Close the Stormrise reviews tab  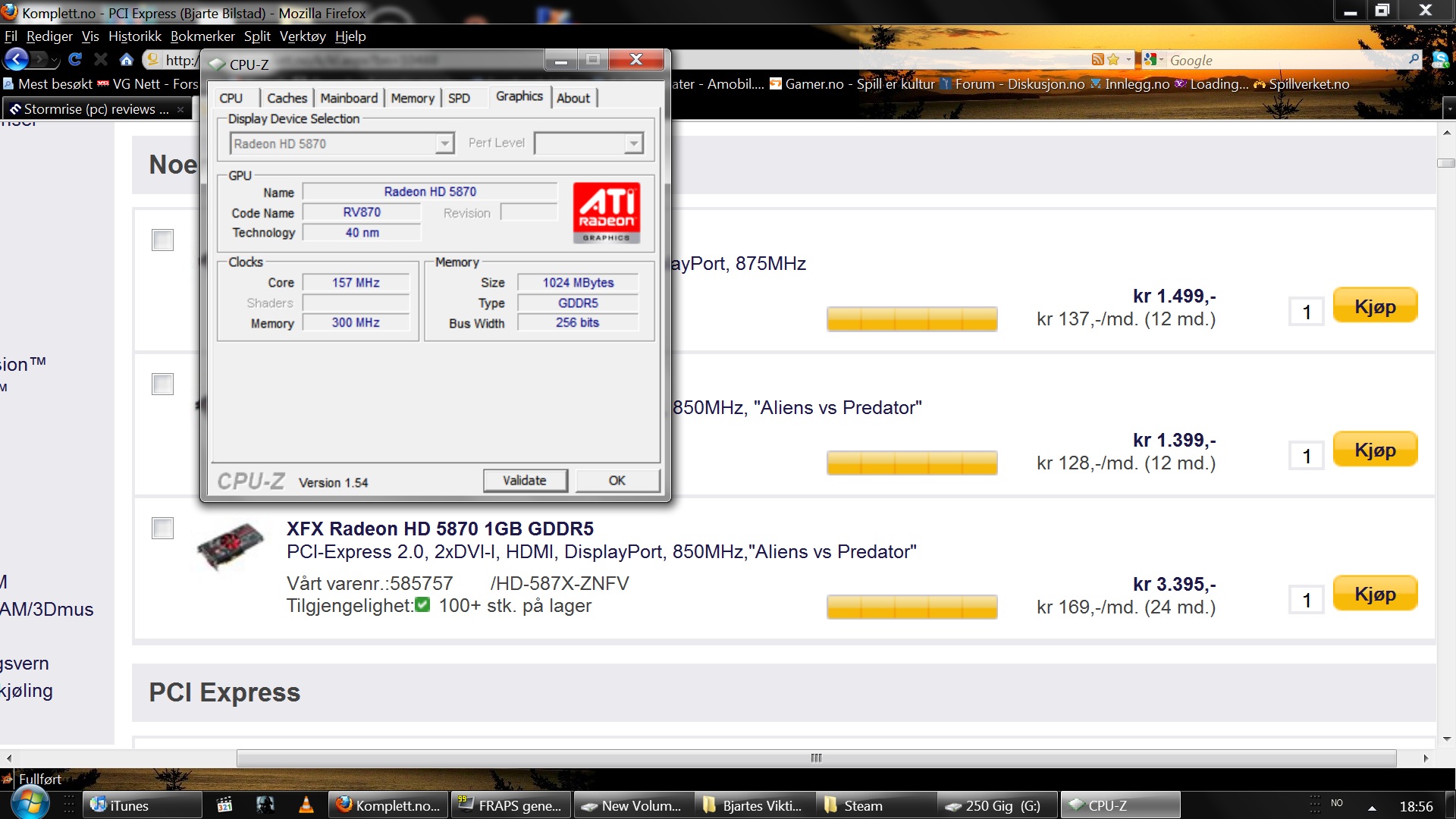coord(180,109)
